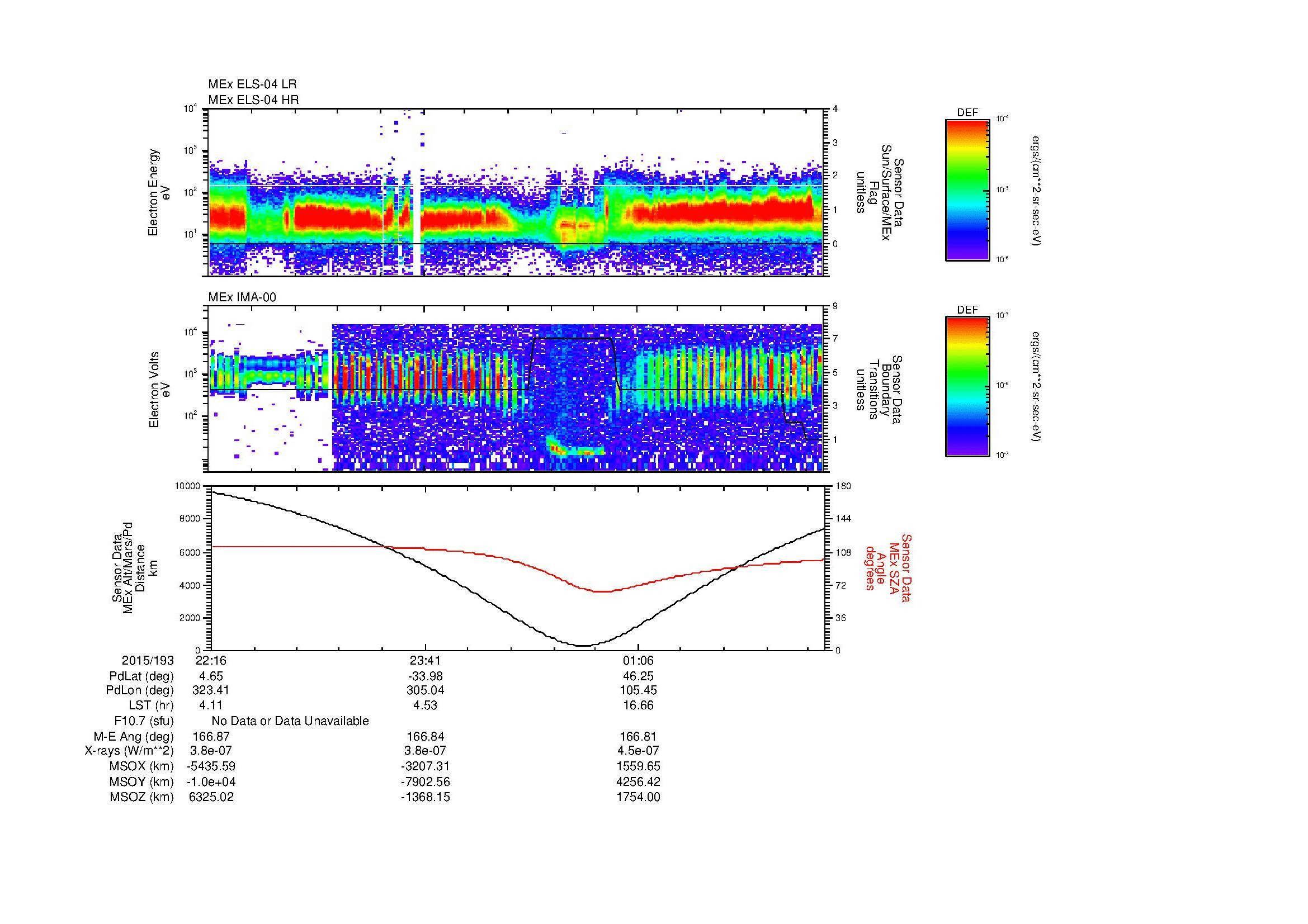The height and width of the screenshot is (924, 1308).
Task: Click the ELS panel DEF color bar
Action: tap(967, 190)
